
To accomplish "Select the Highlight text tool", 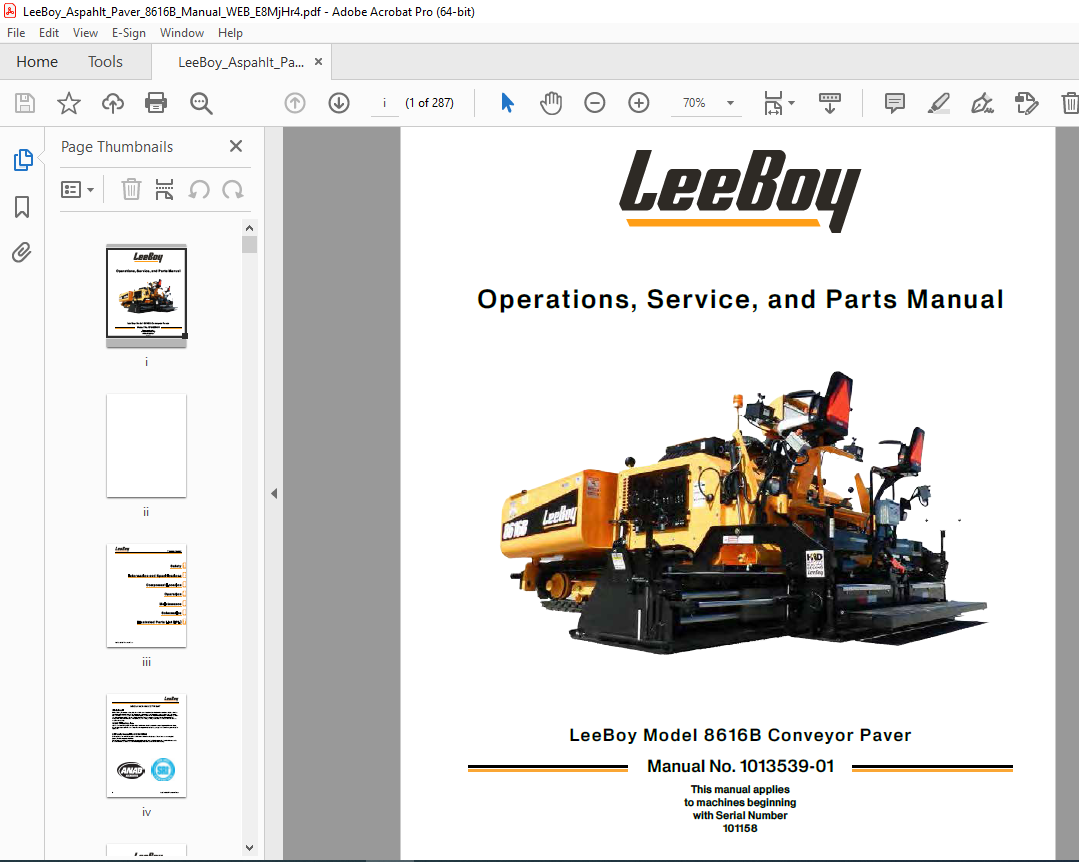I will point(939,103).
